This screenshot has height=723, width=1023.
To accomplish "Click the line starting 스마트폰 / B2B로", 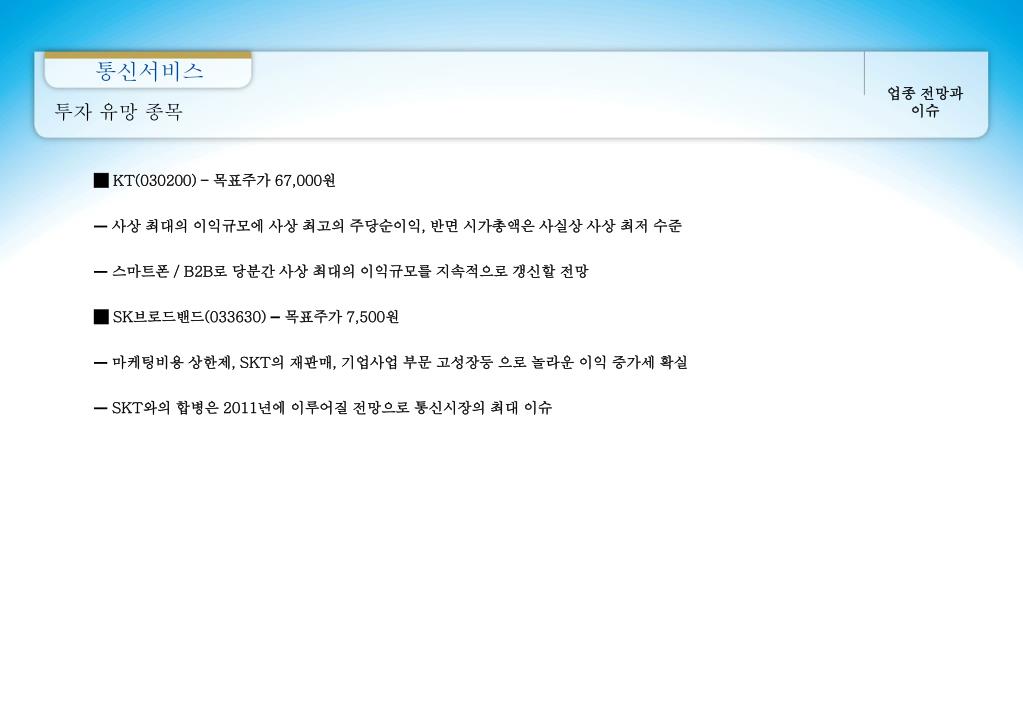I will (x=341, y=271).
